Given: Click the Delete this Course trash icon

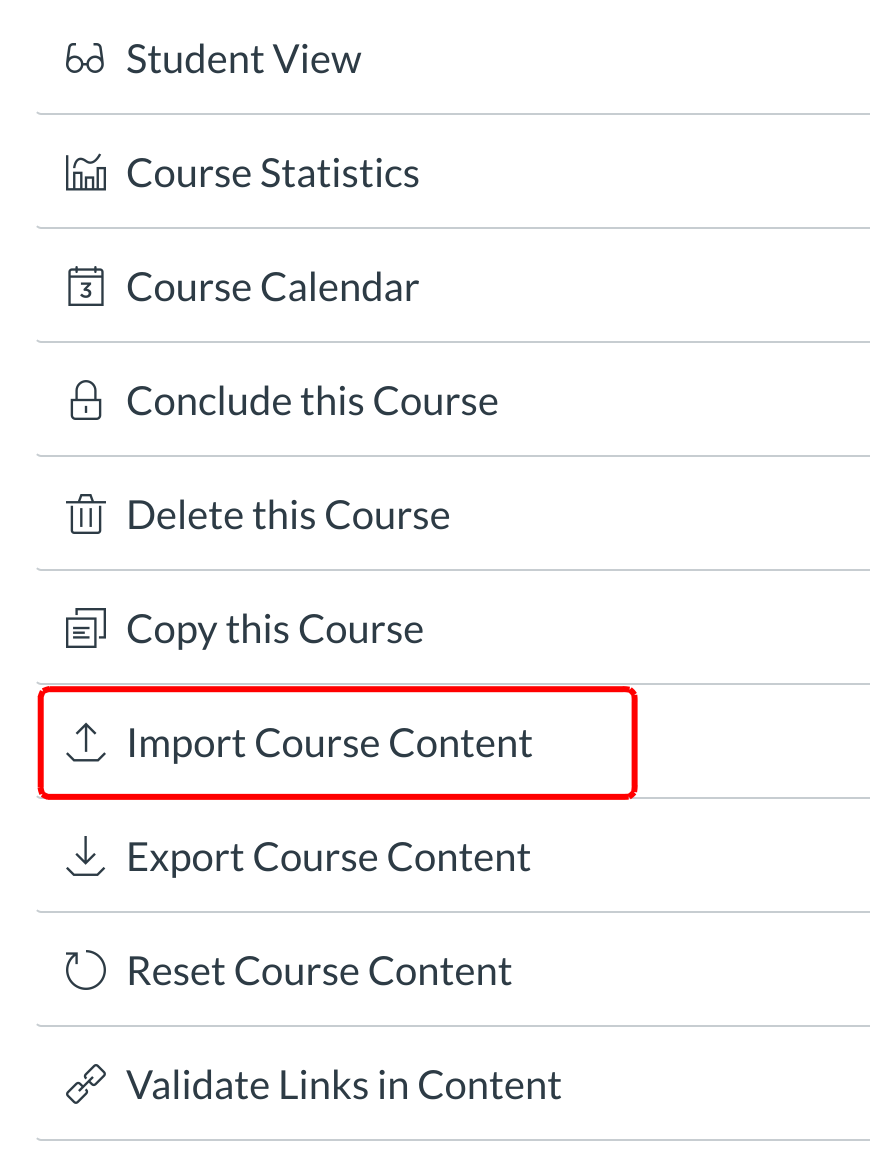Looking at the screenshot, I should pos(85,516).
